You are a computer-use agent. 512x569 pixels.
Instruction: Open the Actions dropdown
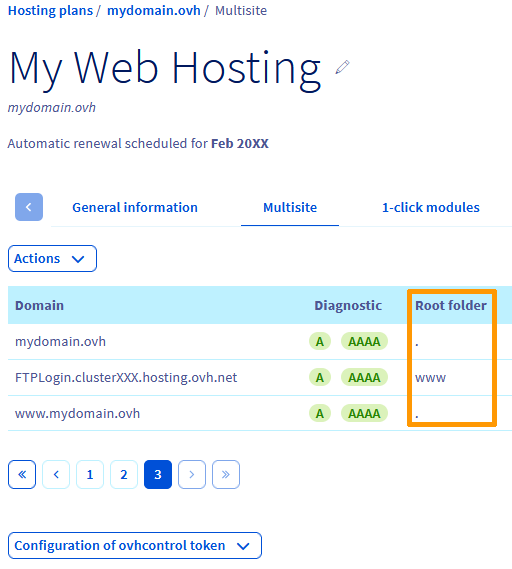(x=52, y=258)
